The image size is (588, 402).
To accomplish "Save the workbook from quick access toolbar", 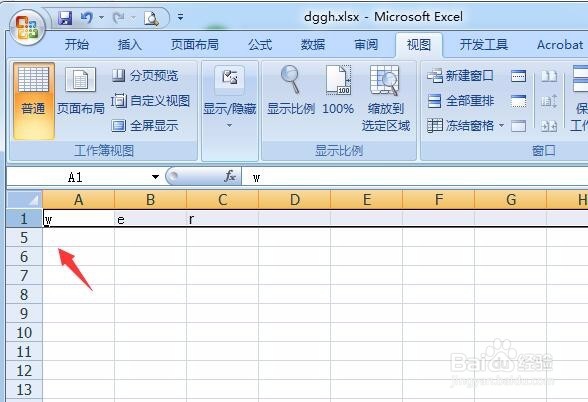I will [x=65, y=18].
